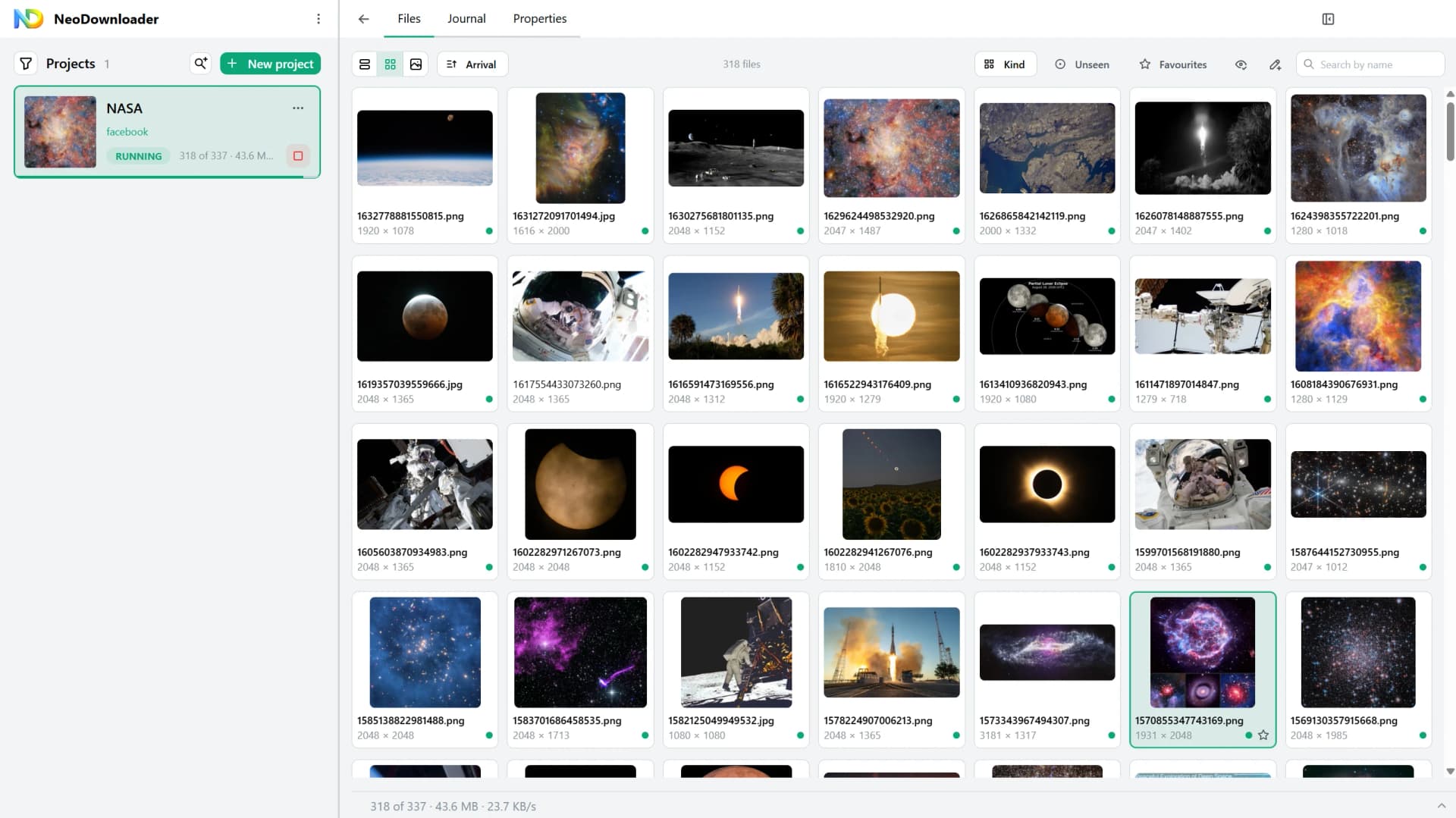The height and width of the screenshot is (818, 1456).
Task: Open moon landing image 1582125049949532.jpg
Action: 736,653
